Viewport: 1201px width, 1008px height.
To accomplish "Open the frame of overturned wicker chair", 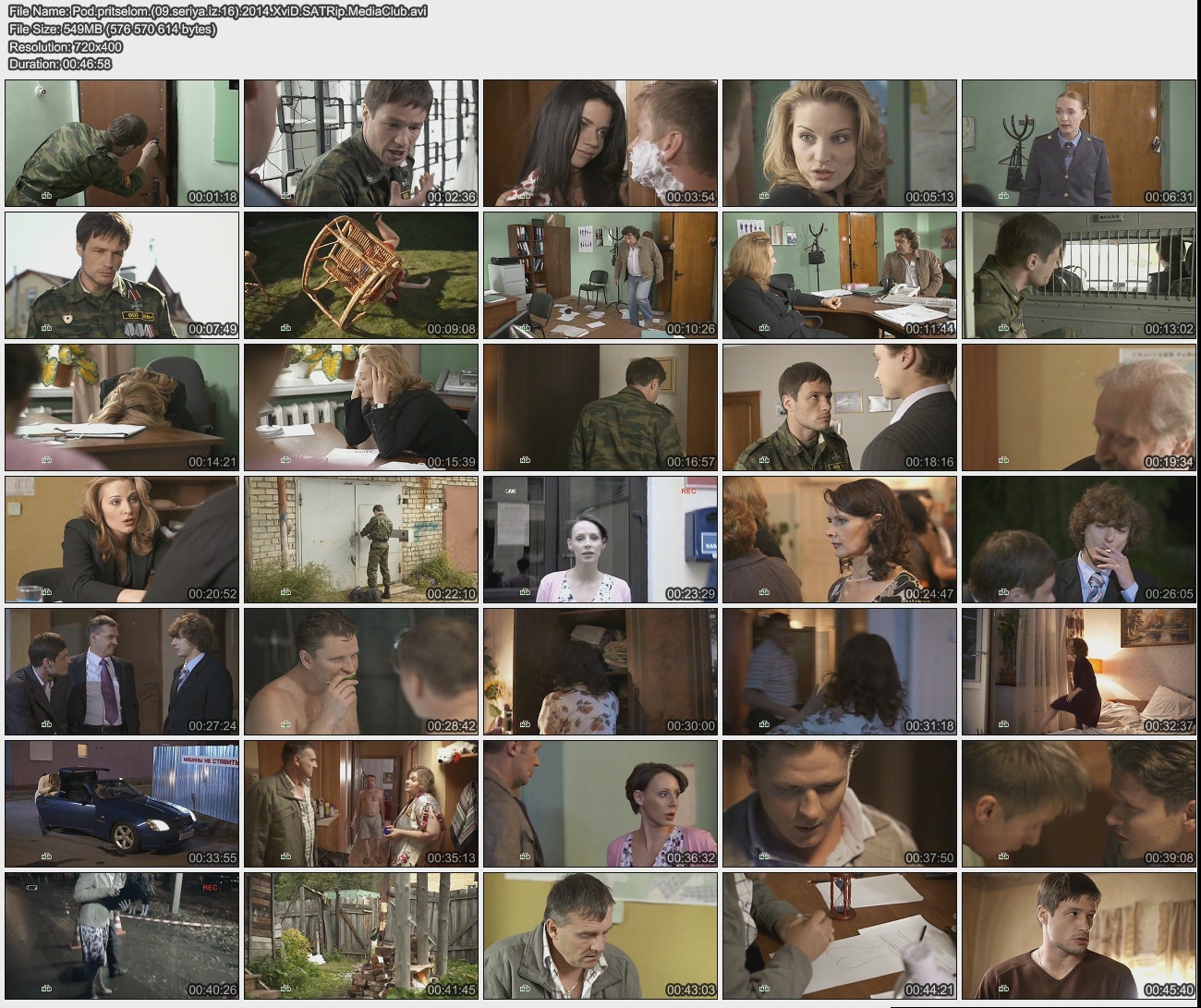I will click(x=360, y=275).
